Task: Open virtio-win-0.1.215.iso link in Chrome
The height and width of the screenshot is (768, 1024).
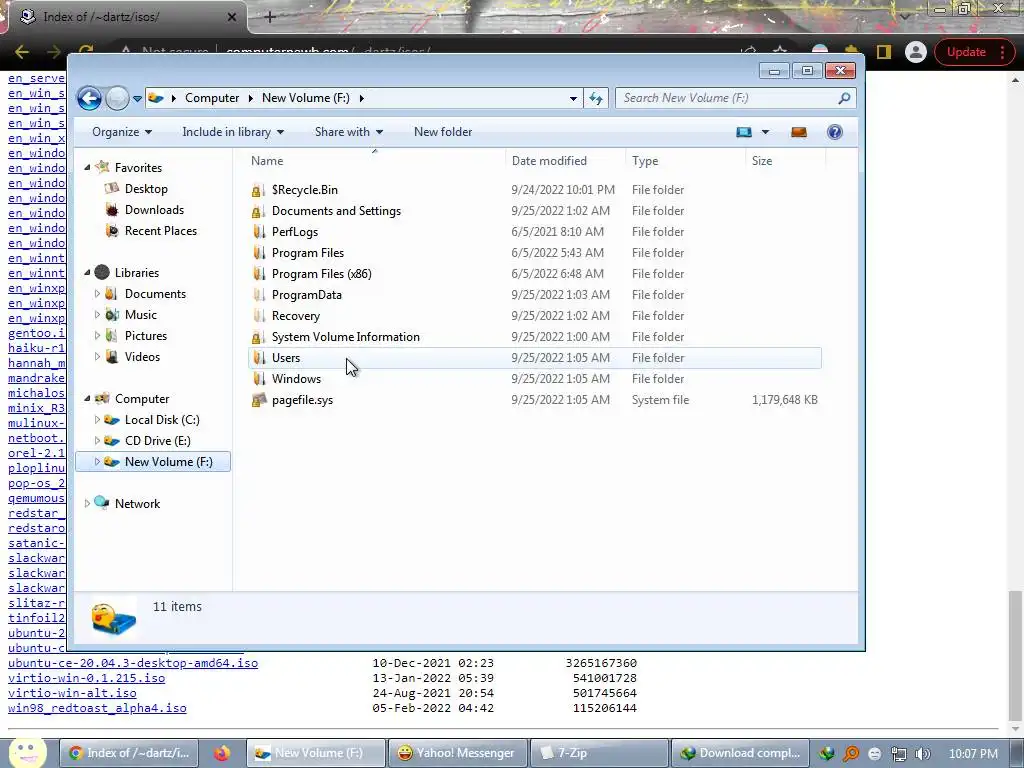Action: pos(86,678)
